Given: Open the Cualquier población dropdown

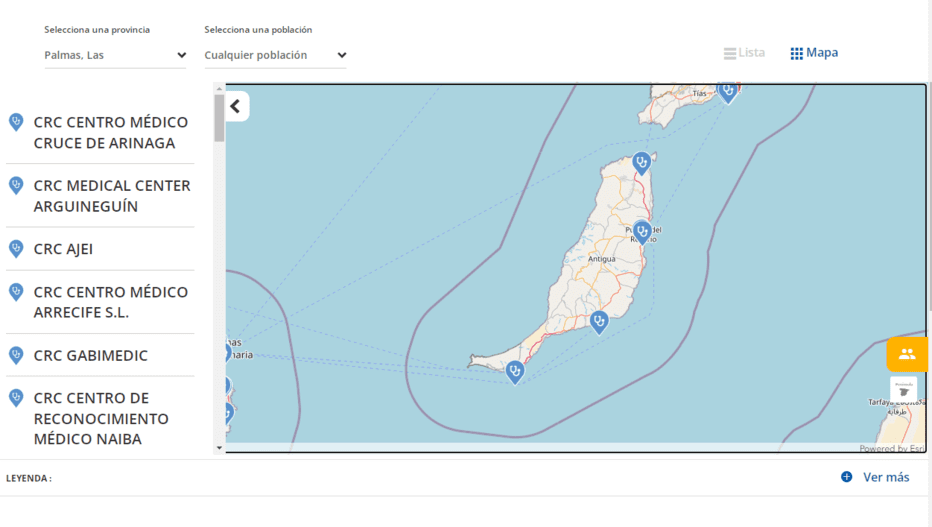Looking at the screenshot, I should tap(275, 55).
